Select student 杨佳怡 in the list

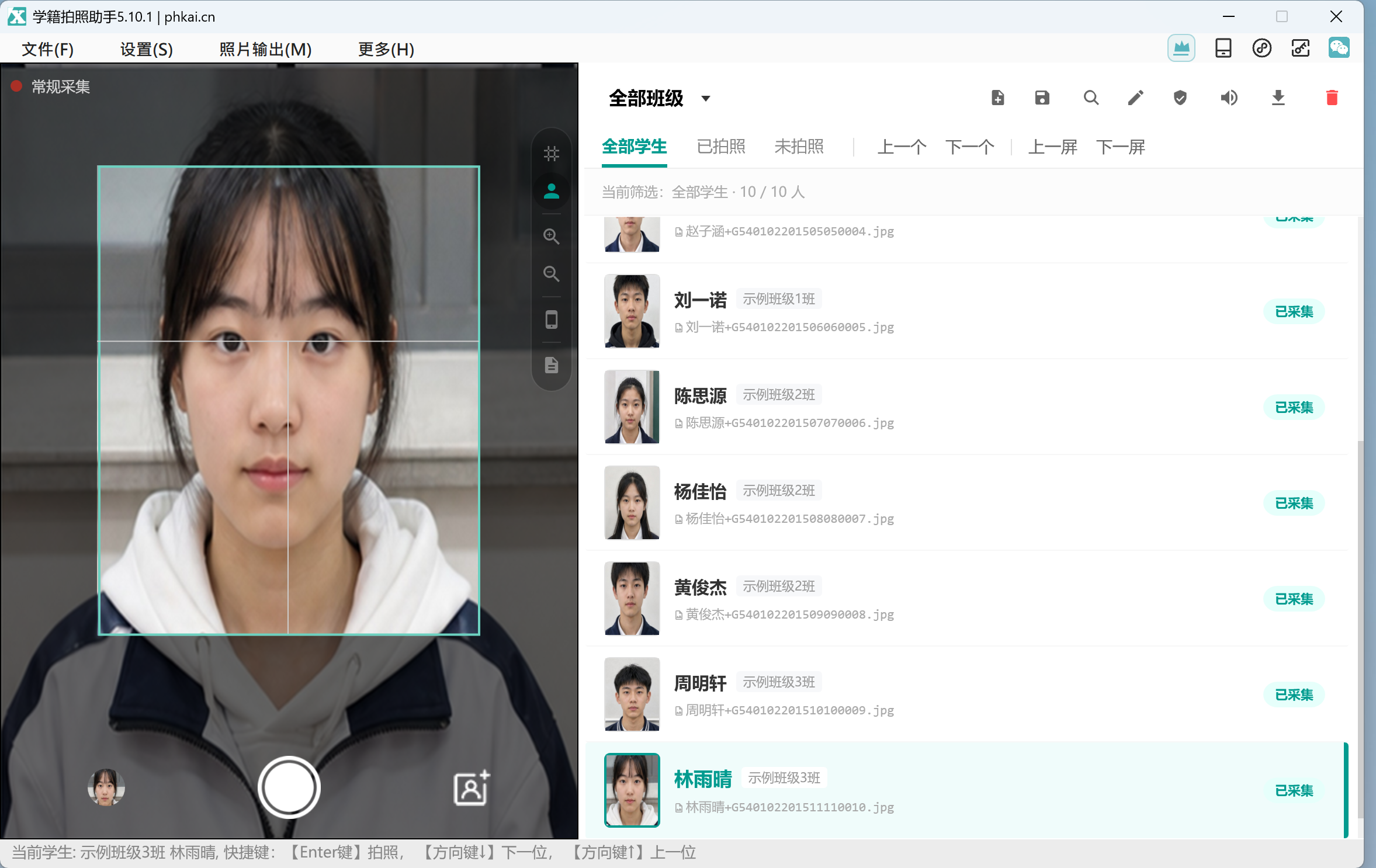pyautogui.click(x=967, y=502)
